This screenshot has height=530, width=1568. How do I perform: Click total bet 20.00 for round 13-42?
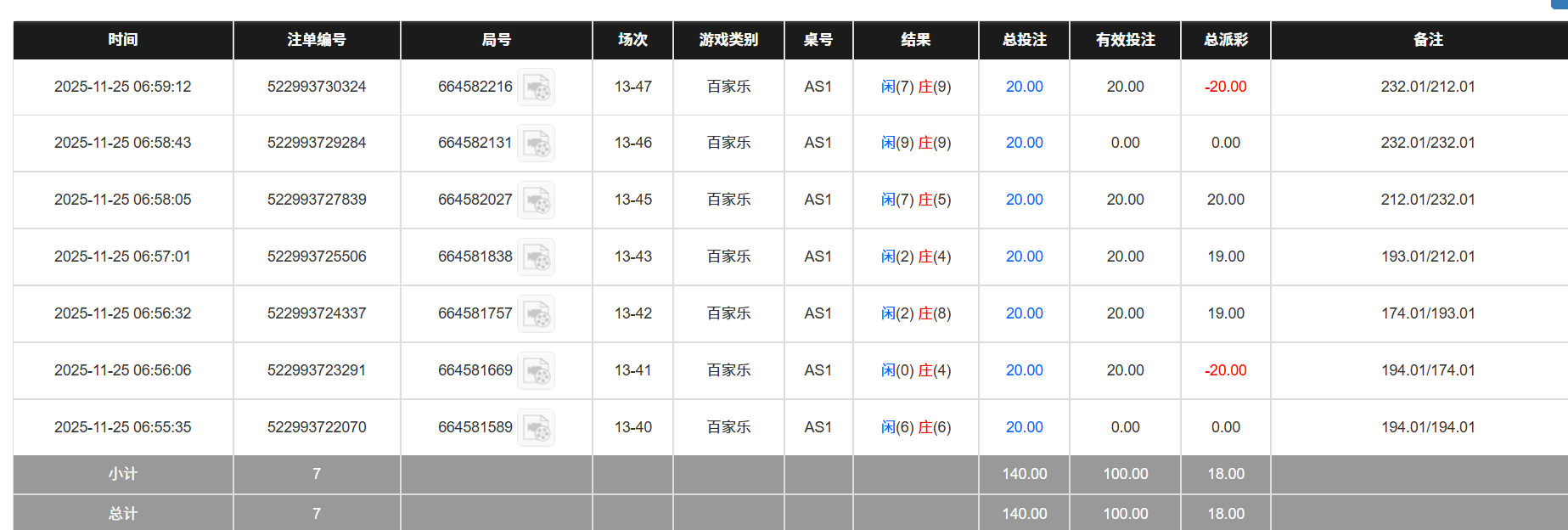point(1024,313)
